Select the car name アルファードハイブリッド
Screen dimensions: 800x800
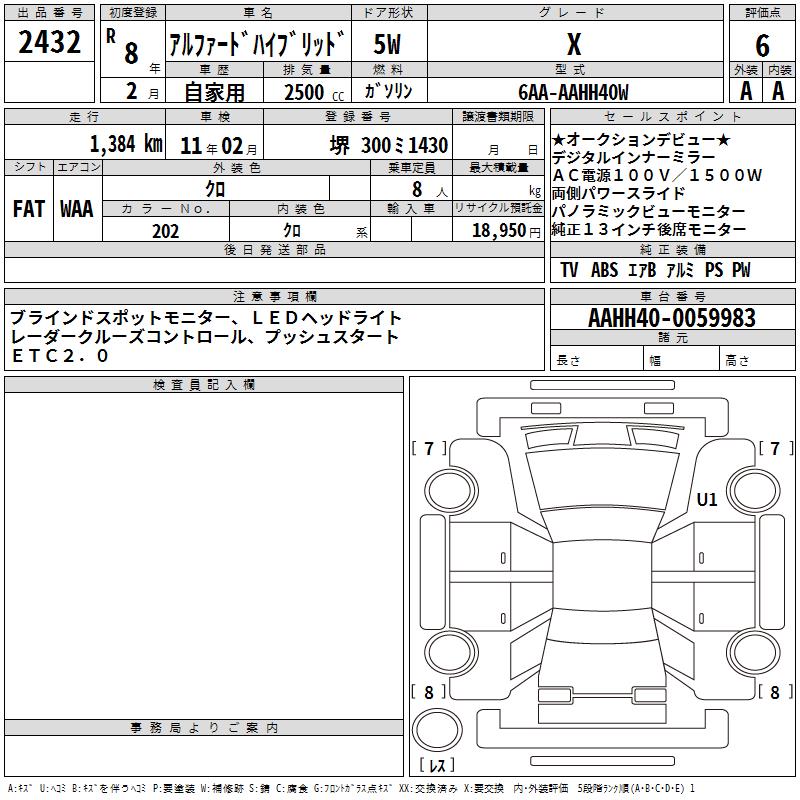[x=257, y=44]
